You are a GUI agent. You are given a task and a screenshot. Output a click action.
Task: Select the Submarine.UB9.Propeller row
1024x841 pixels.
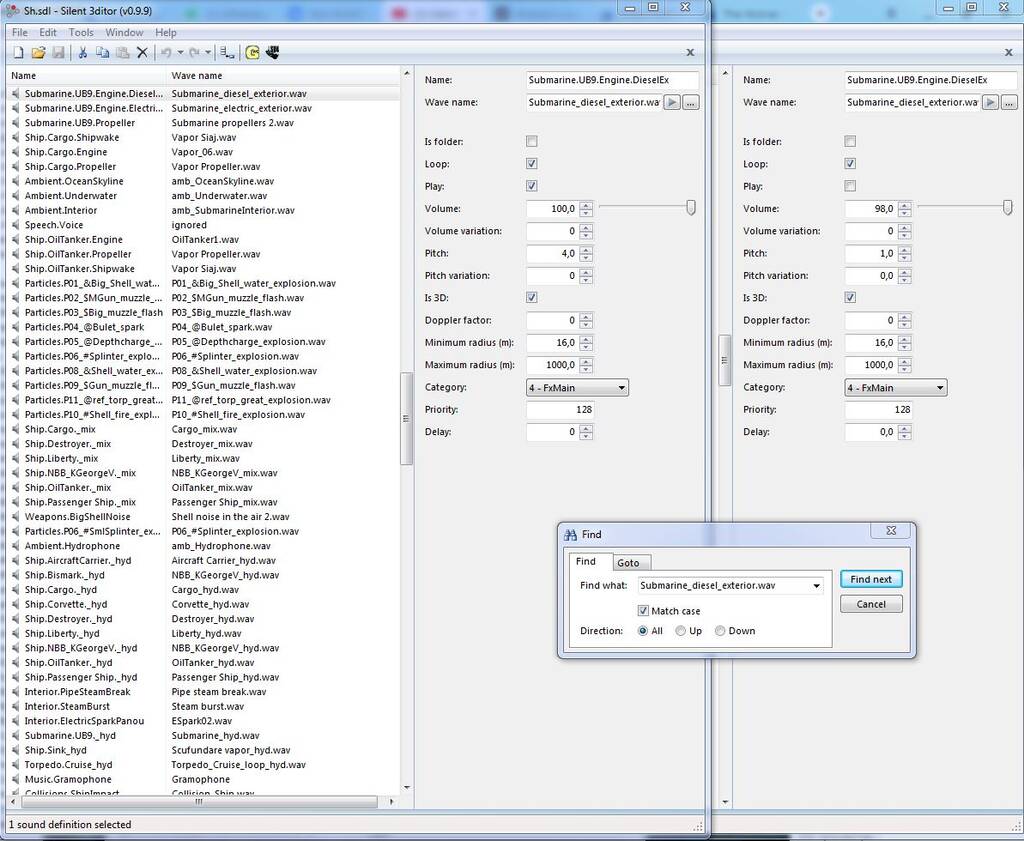pos(204,123)
